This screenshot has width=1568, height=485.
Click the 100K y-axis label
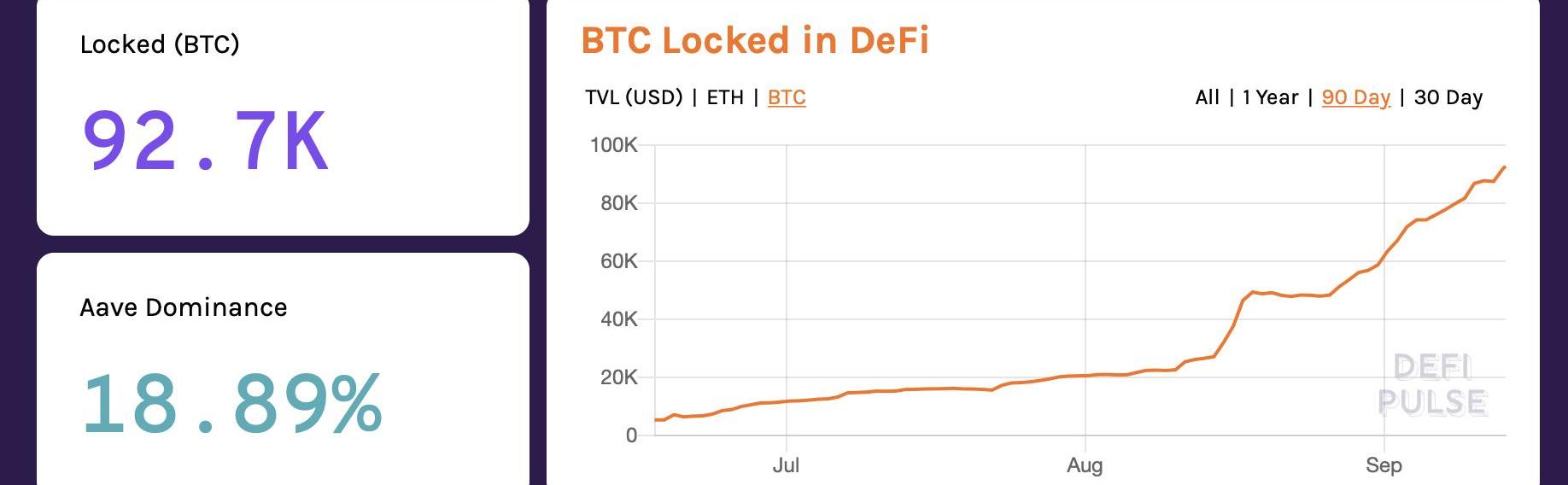pos(613,145)
